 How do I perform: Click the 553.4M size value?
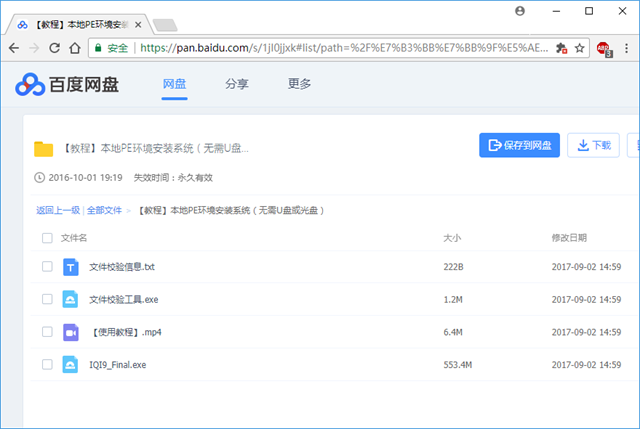coord(458,365)
